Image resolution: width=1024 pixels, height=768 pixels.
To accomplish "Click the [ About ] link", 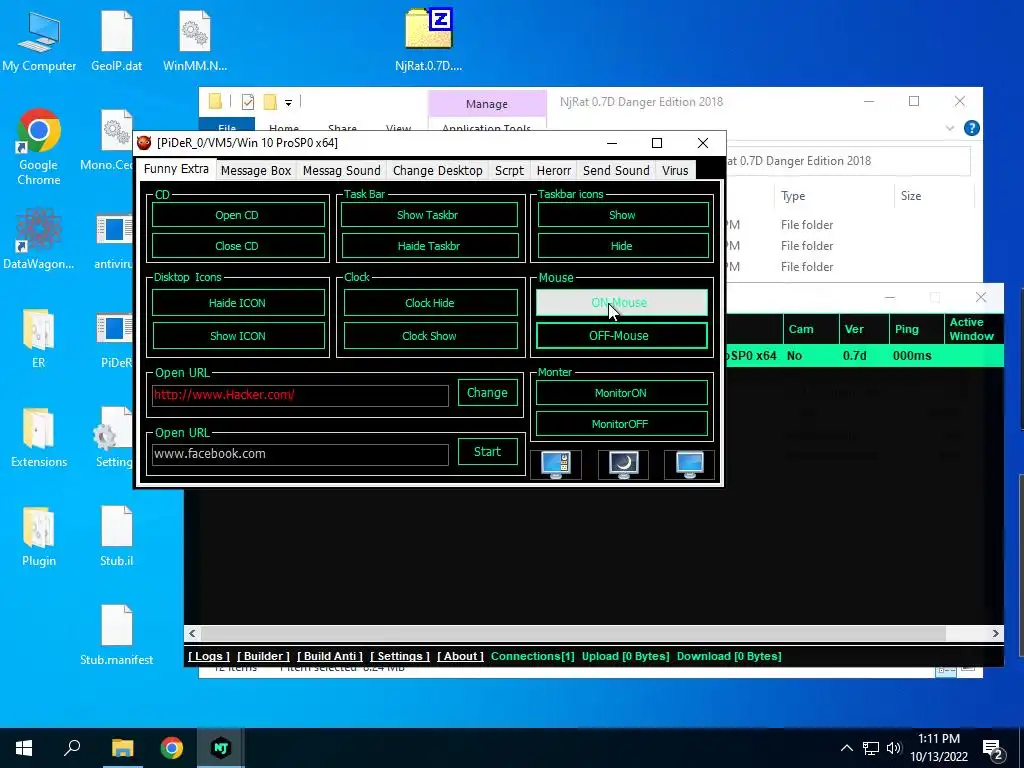I will coord(460,656).
